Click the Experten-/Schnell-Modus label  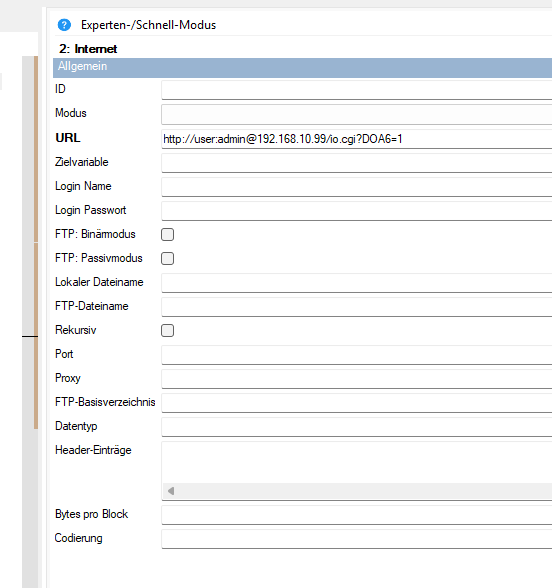tap(148, 25)
